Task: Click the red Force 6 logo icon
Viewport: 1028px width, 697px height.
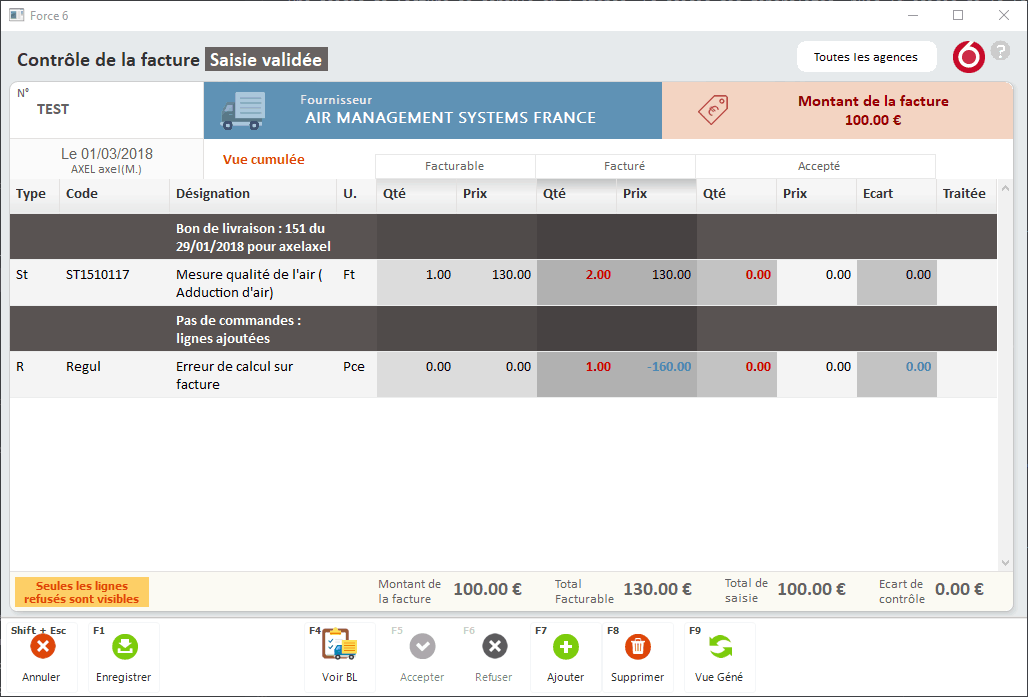Action: coord(968,57)
